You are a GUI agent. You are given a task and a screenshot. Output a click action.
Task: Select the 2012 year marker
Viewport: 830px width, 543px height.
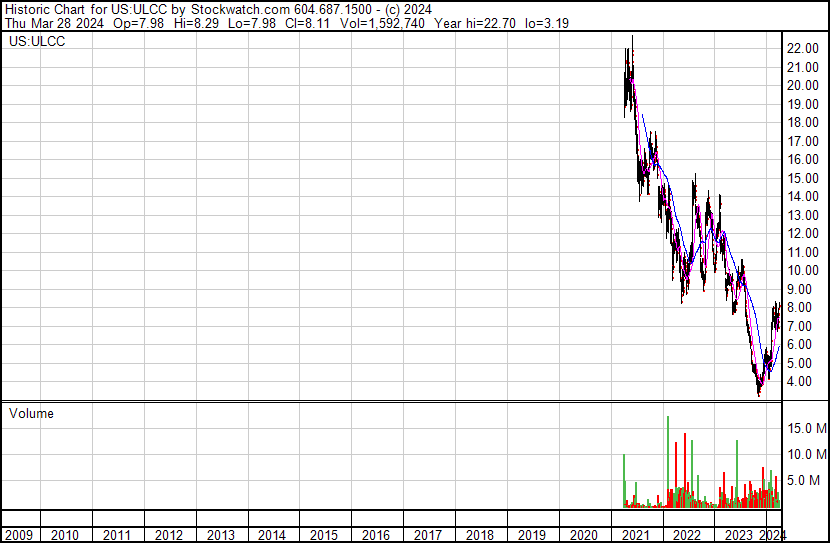(168, 535)
